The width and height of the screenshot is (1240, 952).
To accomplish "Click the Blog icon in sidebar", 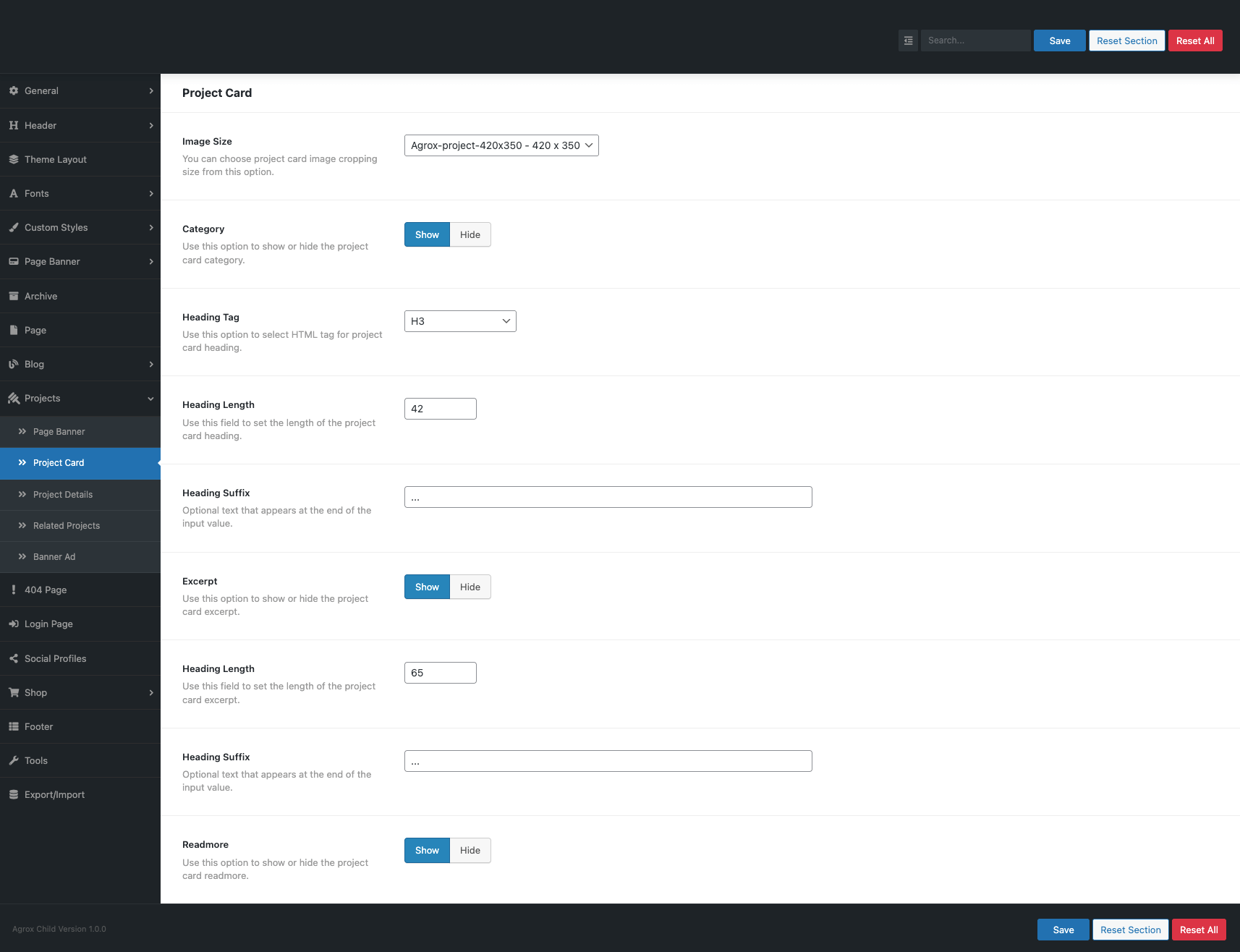I will click(14, 364).
